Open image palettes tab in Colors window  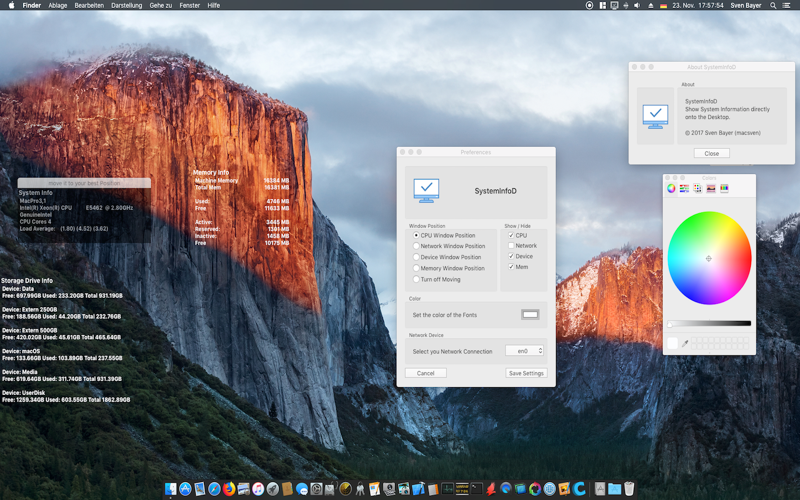[x=711, y=188]
